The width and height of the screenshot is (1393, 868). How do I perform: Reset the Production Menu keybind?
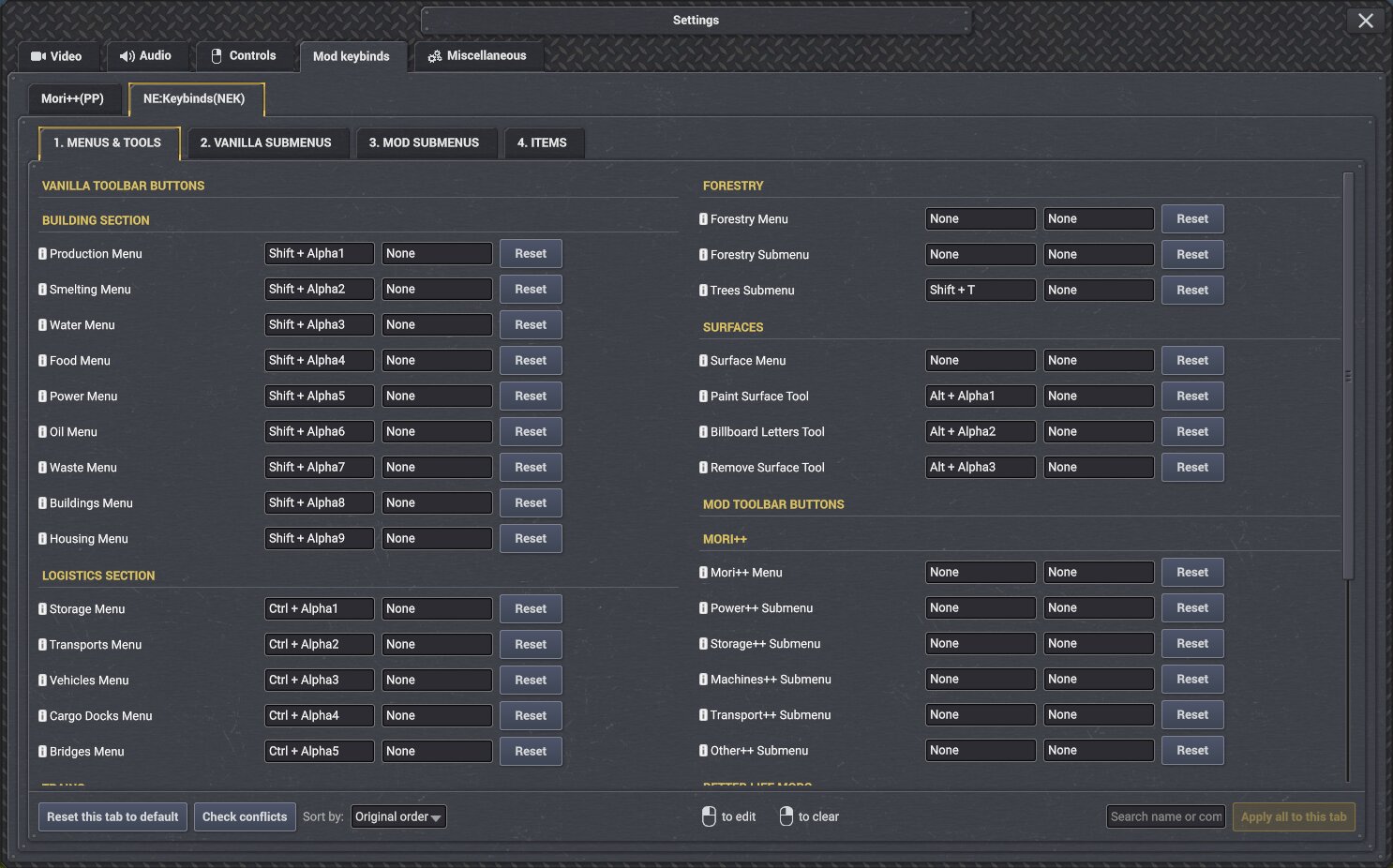531,254
